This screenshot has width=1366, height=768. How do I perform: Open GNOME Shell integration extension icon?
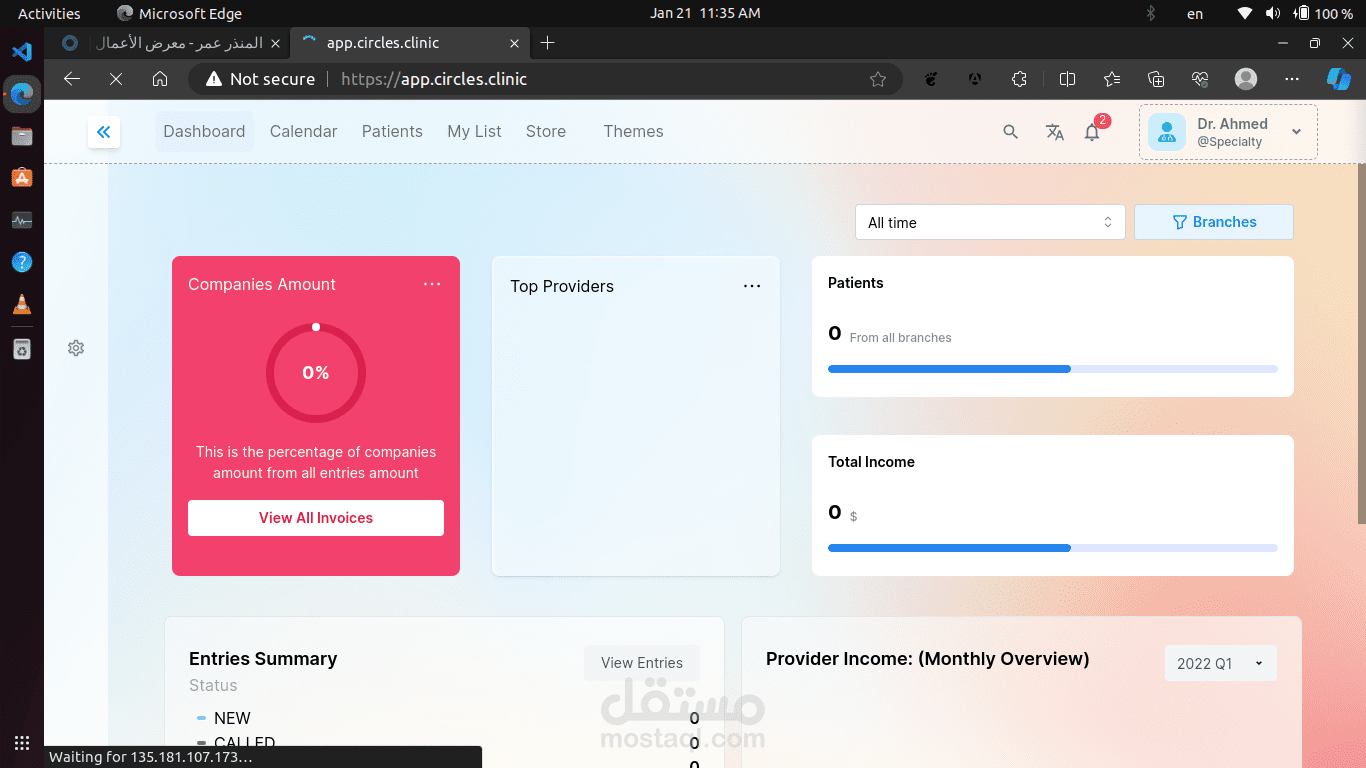(931, 79)
